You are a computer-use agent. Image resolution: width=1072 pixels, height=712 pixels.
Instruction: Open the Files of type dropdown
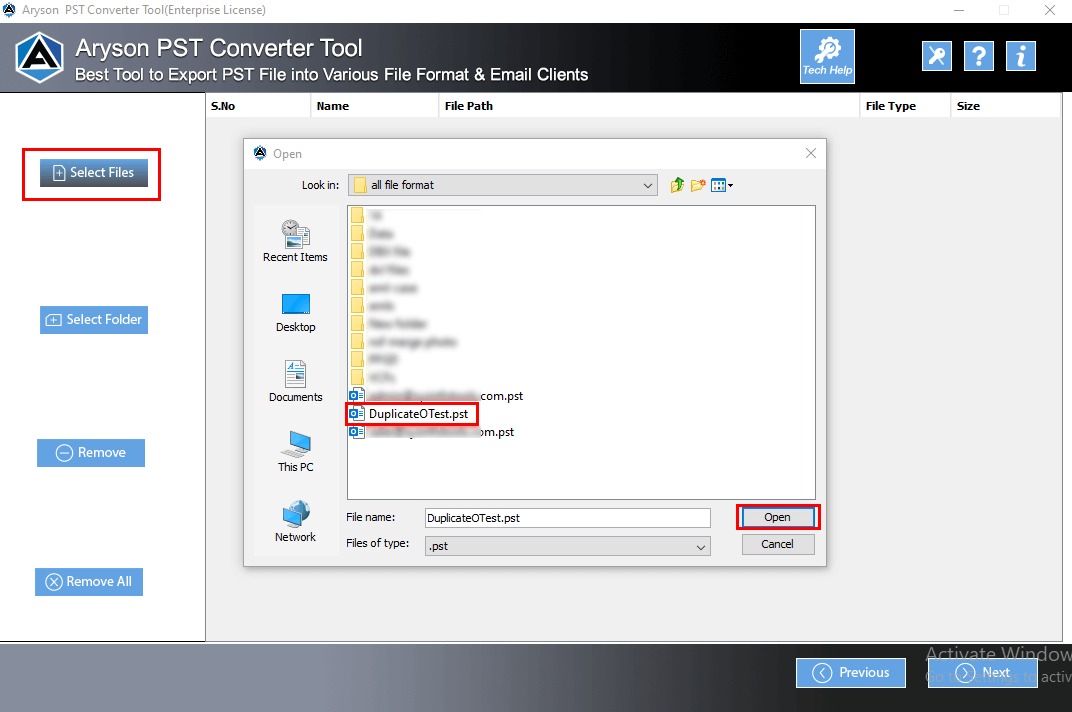click(703, 544)
